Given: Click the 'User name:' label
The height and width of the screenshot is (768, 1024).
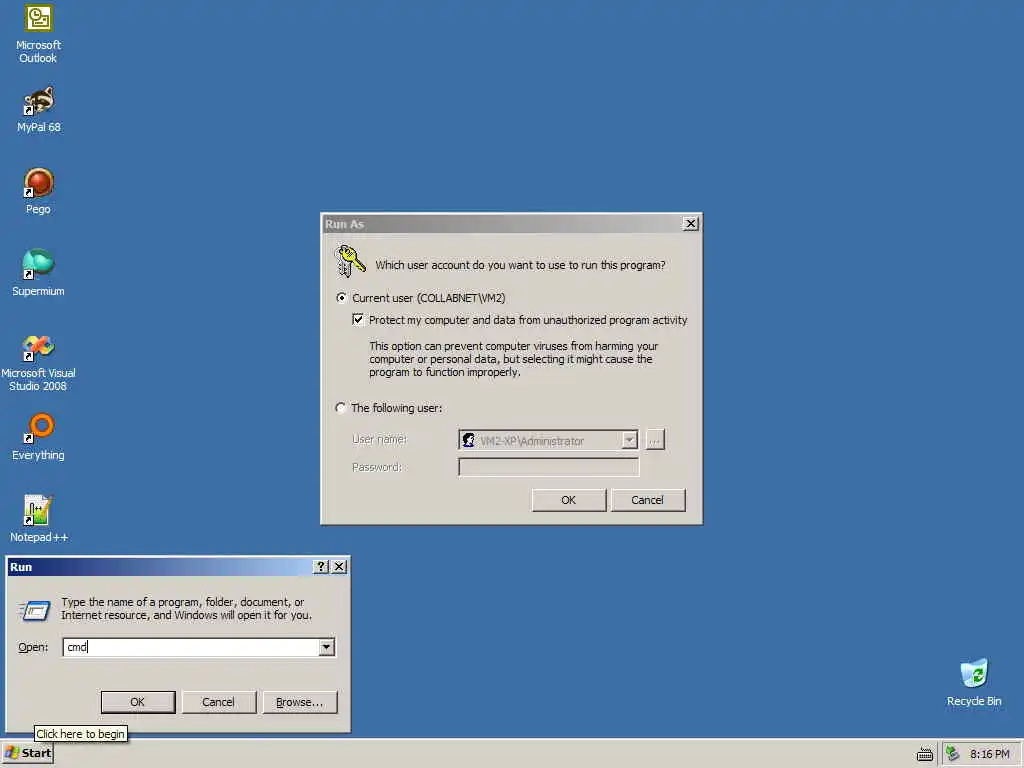Looking at the screenshot, I should 379,440.
